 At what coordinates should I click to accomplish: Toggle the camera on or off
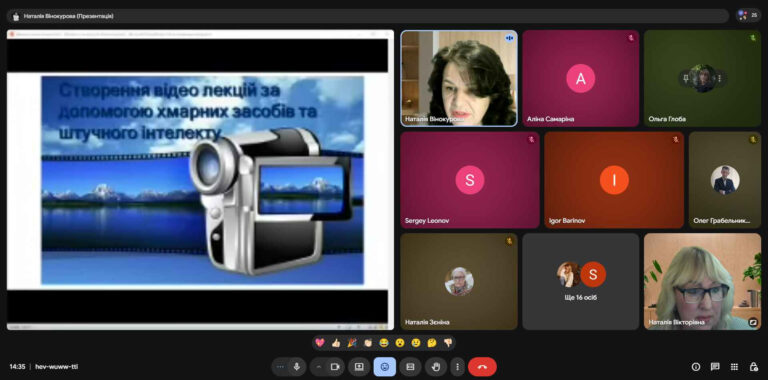pos(336,366)
